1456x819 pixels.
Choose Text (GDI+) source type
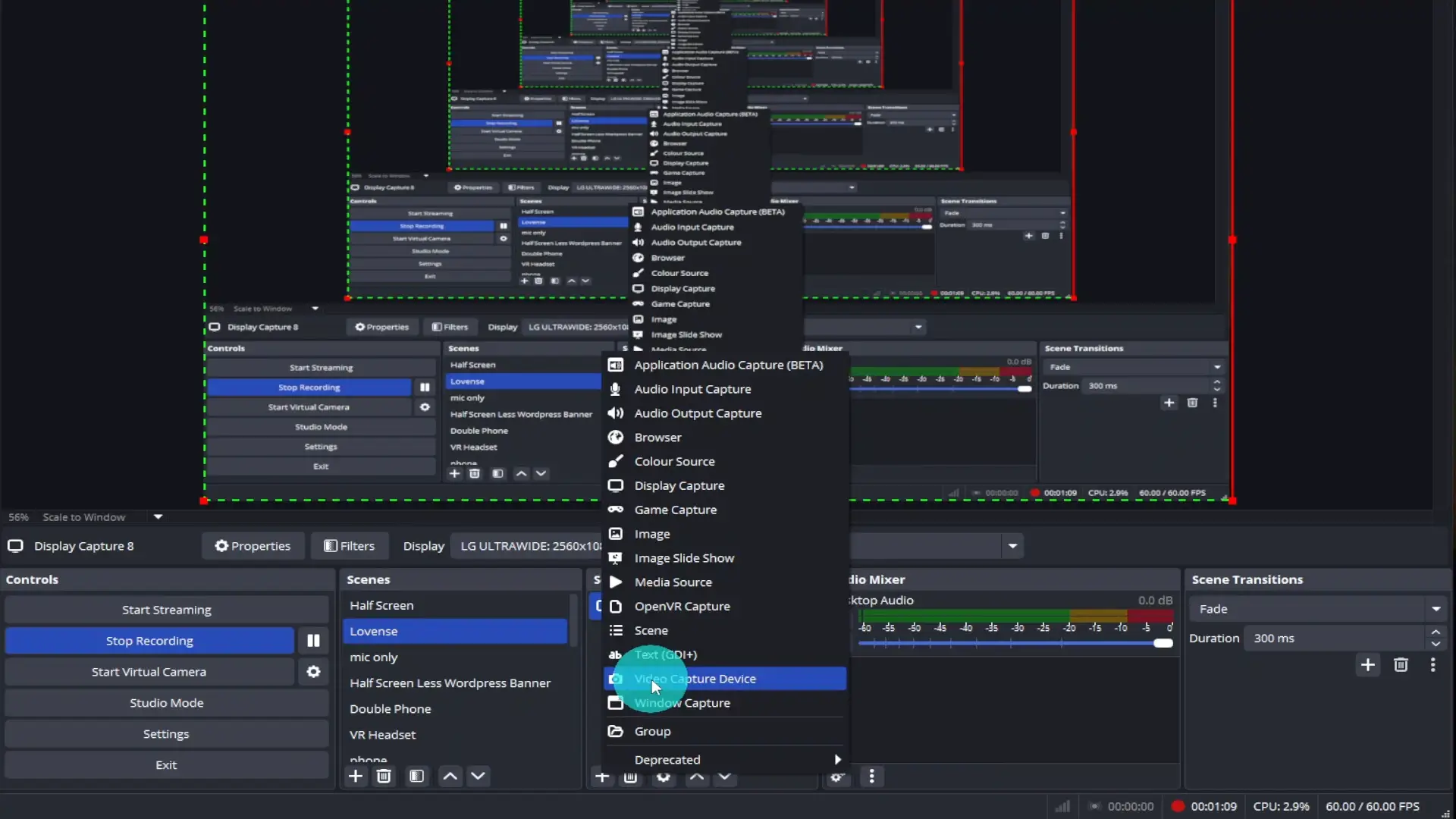pyautogui.click(x=725, y=654)
